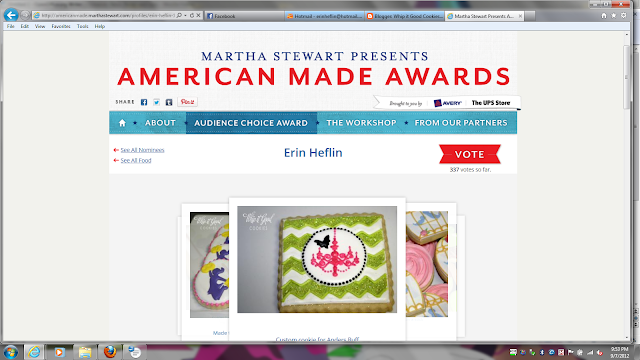640x360 pixels.
Task: Click the search magnifier in address bar
Action: (x=179, y=16)
